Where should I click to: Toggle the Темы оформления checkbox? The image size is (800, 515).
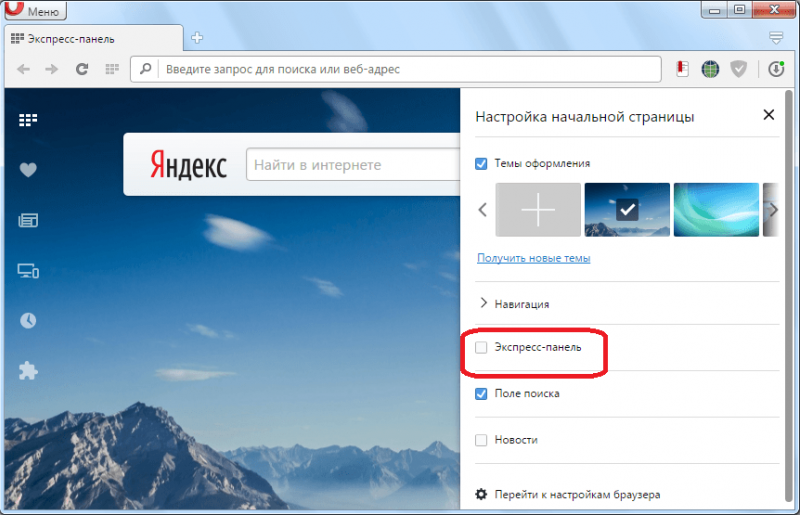[x=481, y=164]
